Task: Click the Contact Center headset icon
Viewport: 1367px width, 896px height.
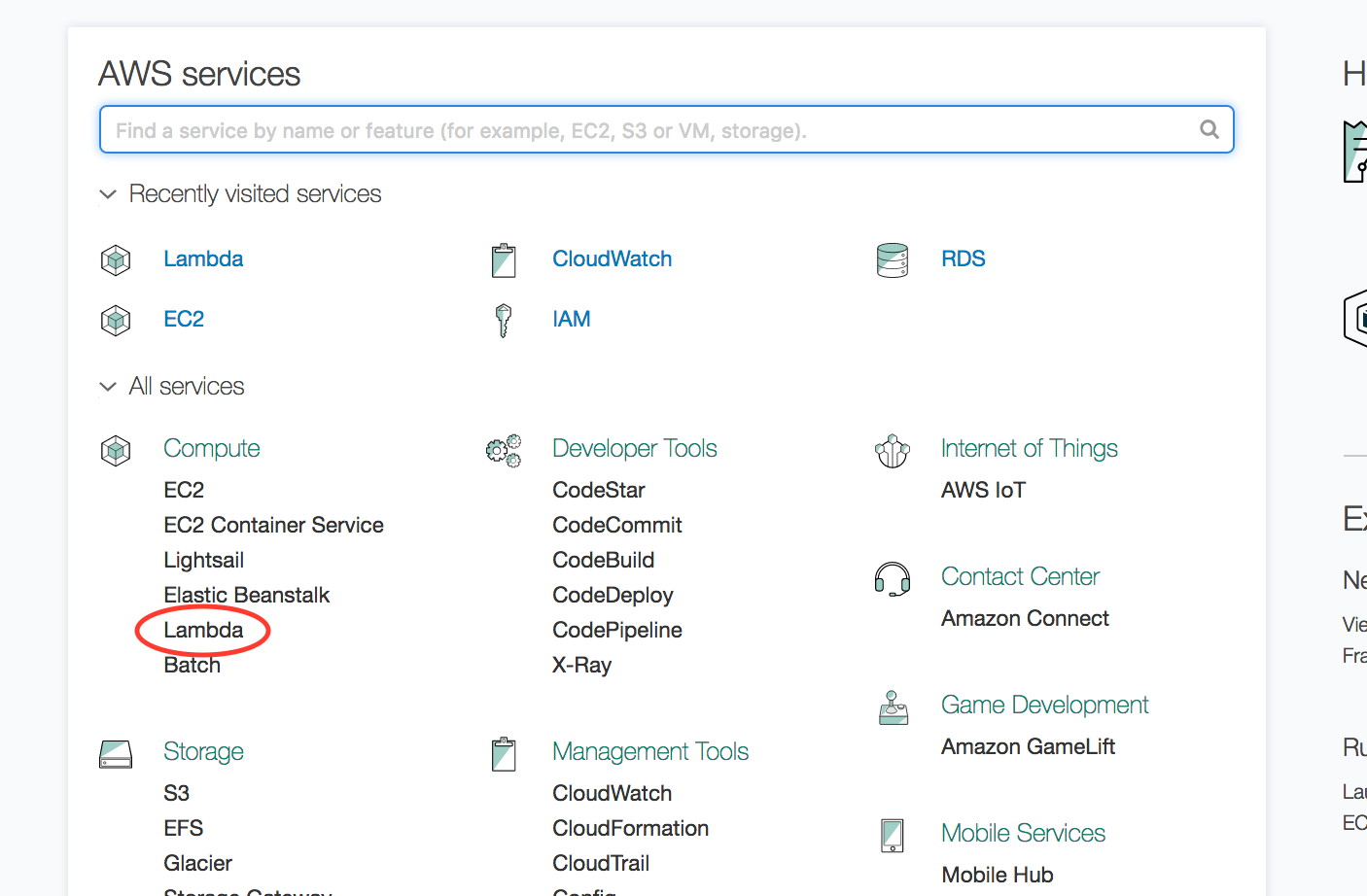Action: (x=892, y=578)
